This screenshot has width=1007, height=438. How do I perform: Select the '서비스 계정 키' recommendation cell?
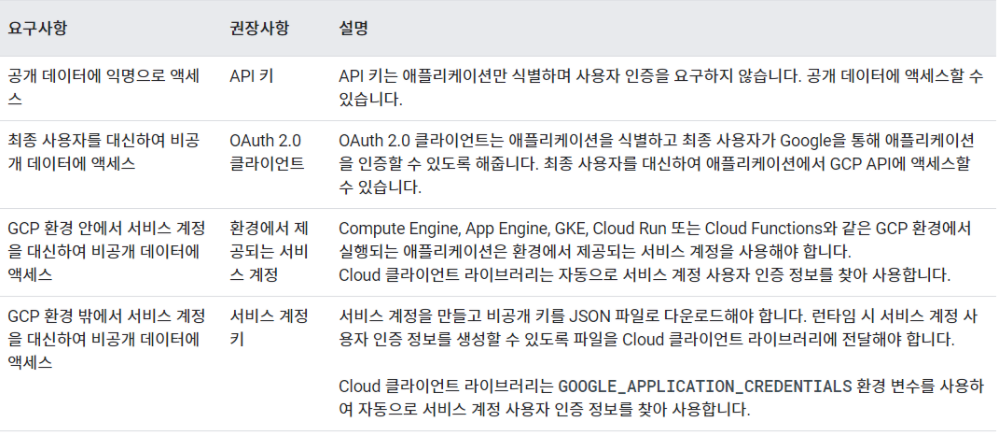tap(269, 328)
